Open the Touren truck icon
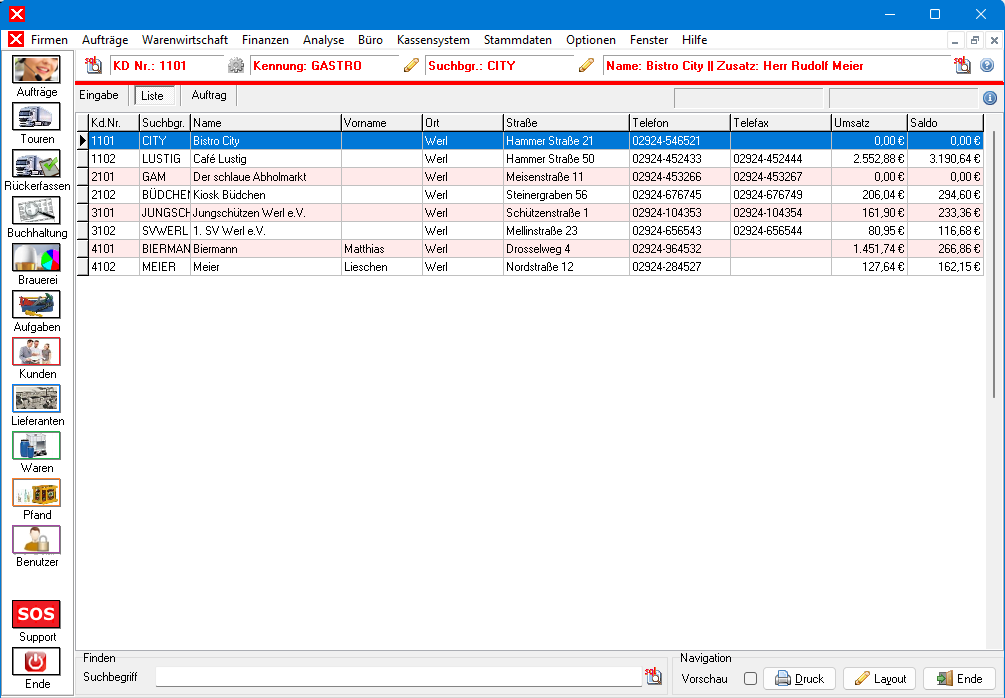The image size is (1005, 698). tap(36, 117)
